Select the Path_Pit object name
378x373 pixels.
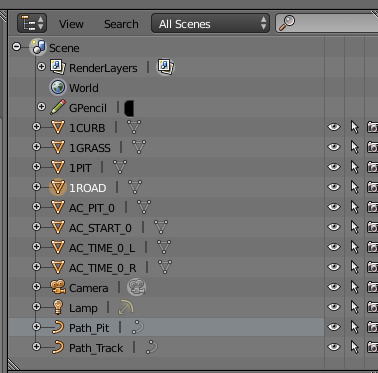pos(89,328)
